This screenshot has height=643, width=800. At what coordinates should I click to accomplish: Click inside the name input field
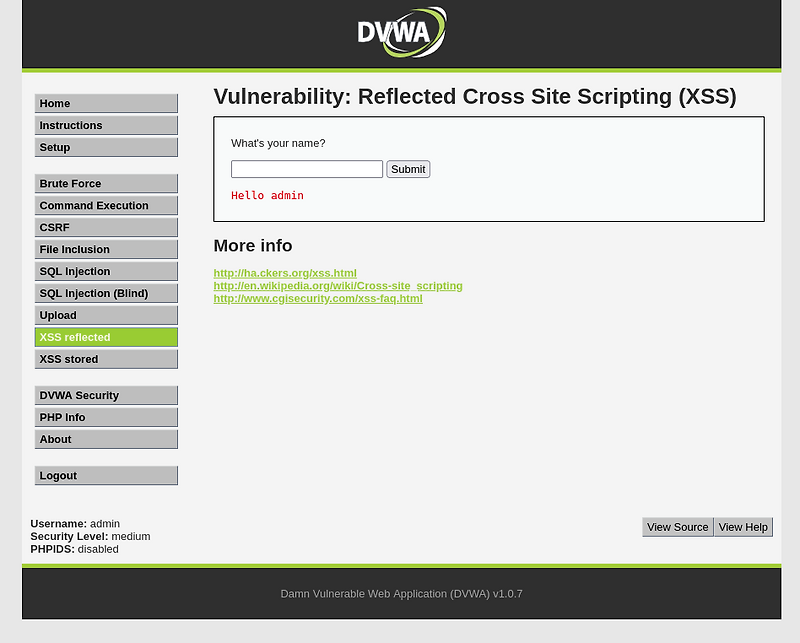click(306, 168)
